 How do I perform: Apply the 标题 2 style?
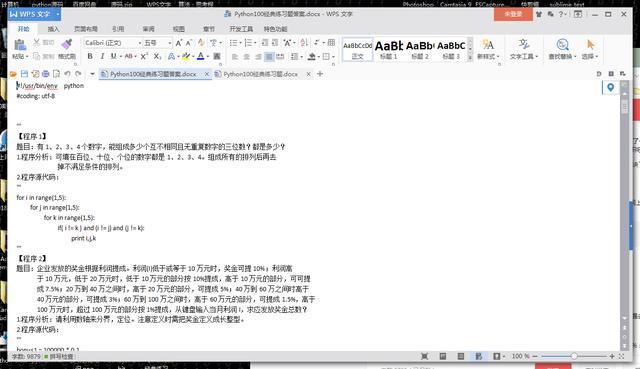pyautogui.click(x=420, y=50)
